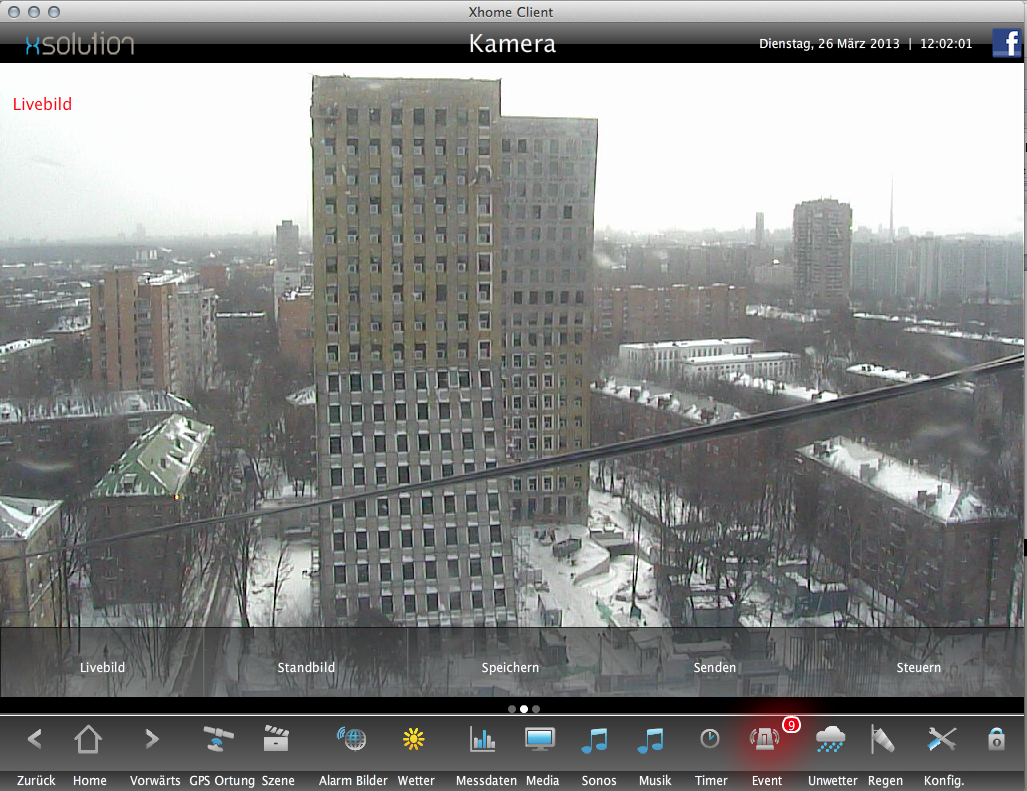
Task: Open the Media monitor icon
Action: (x=540, y=740)
